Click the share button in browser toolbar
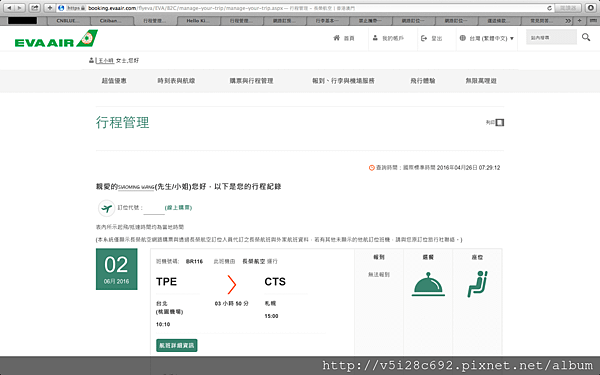The height and width of the screenshot is (375, 600). (x=35, y=8)
